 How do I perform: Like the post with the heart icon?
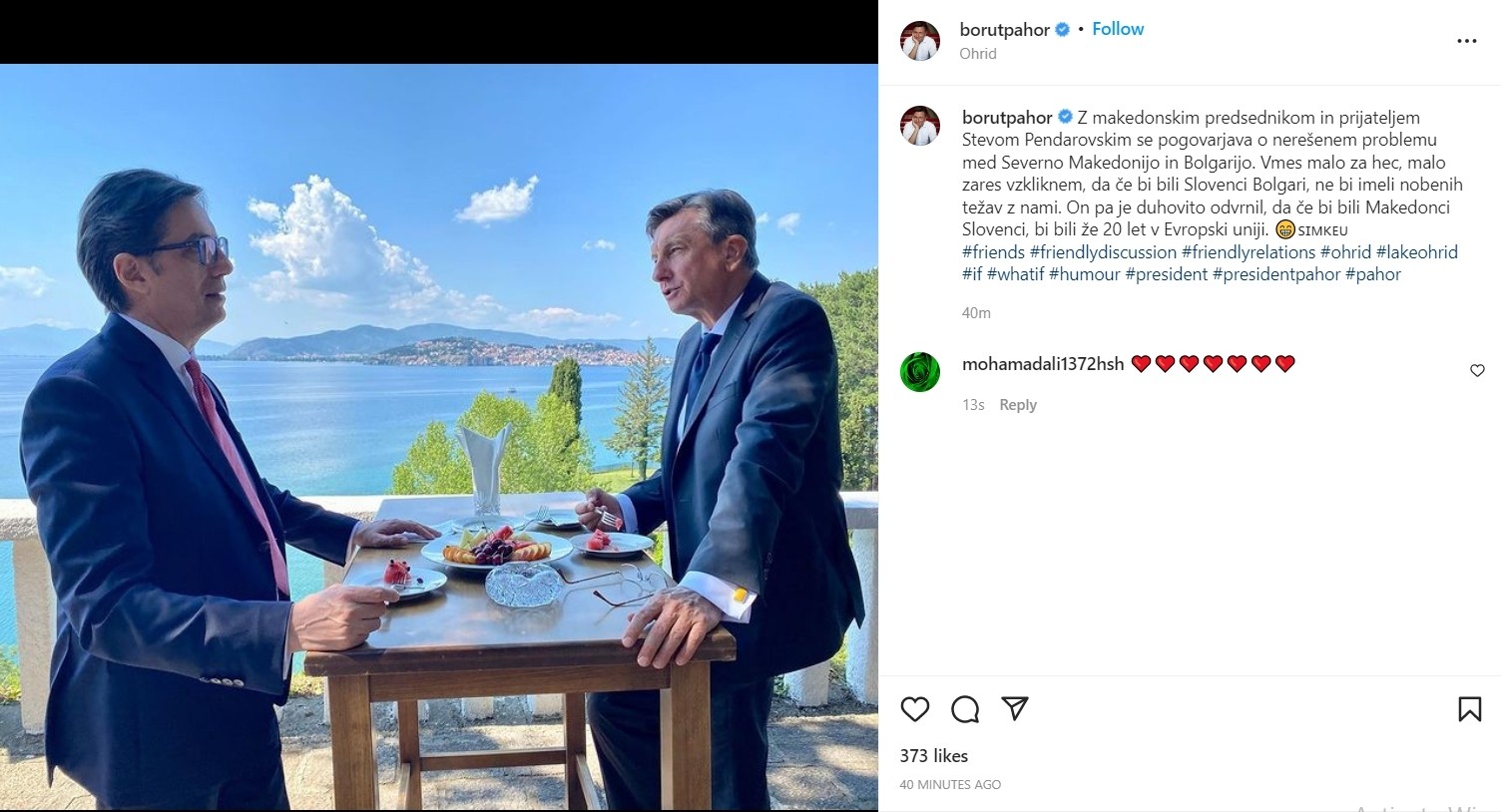click(914, 709)
